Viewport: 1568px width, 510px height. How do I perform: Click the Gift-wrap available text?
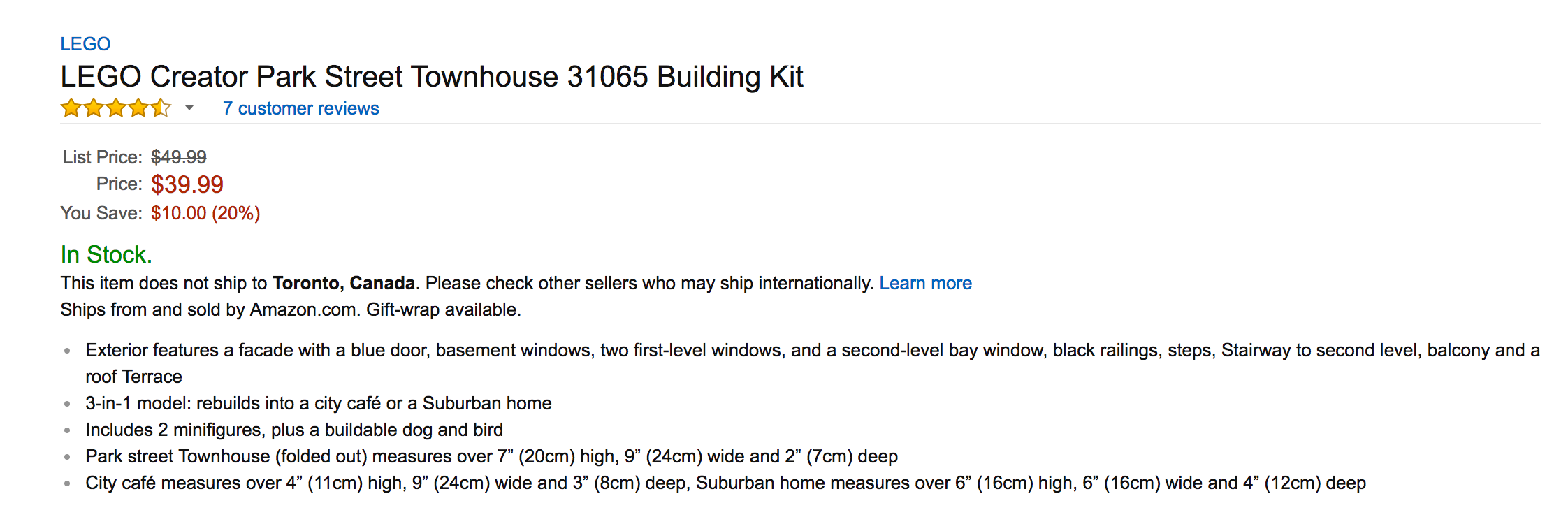[444, 309]
